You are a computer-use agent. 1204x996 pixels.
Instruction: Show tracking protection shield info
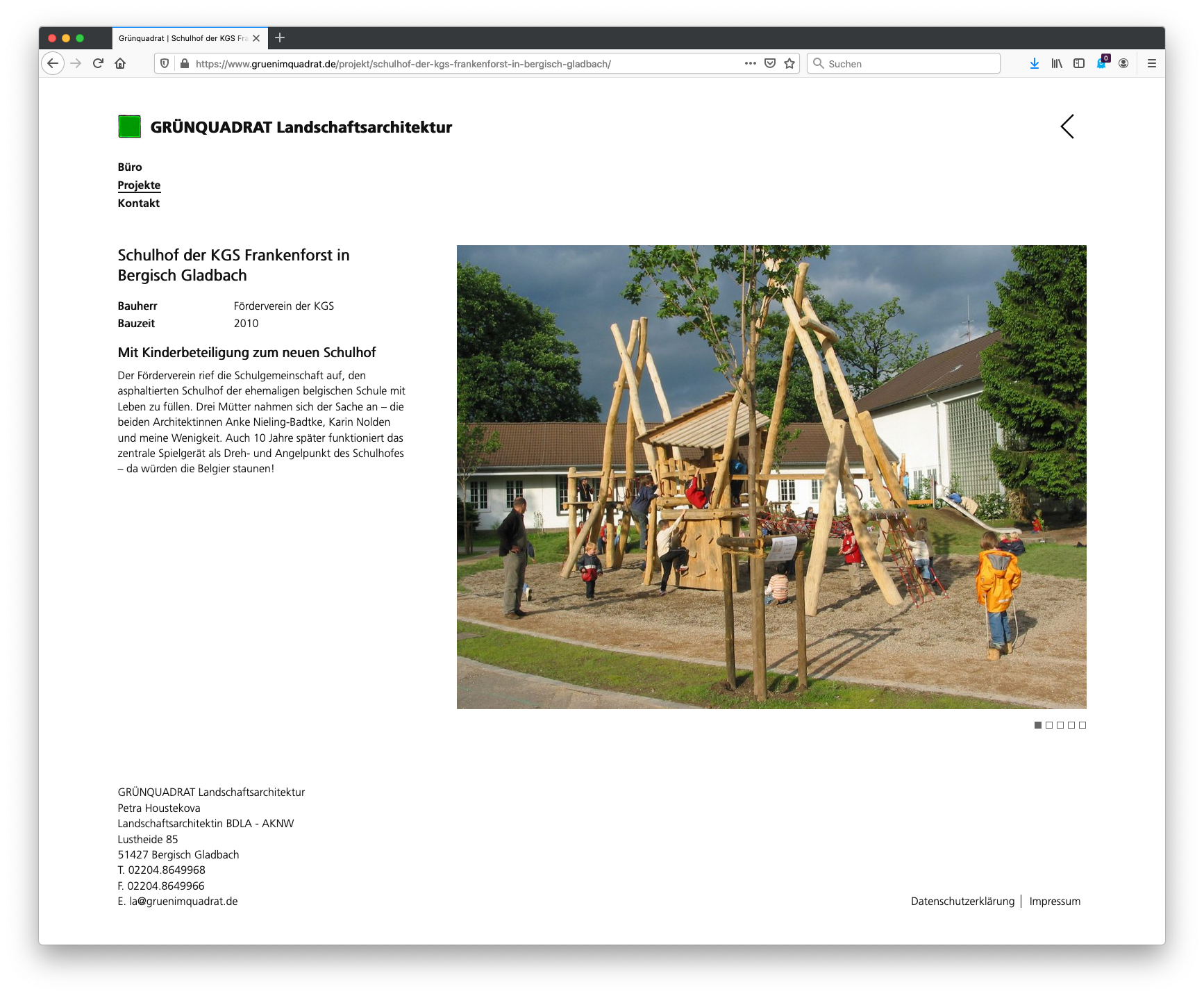coord(165,63)
